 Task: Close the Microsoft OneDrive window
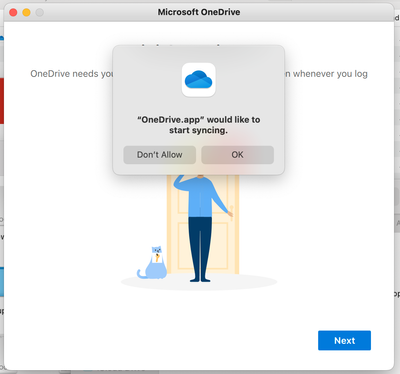pyautogui.click(x=13, y=13)
